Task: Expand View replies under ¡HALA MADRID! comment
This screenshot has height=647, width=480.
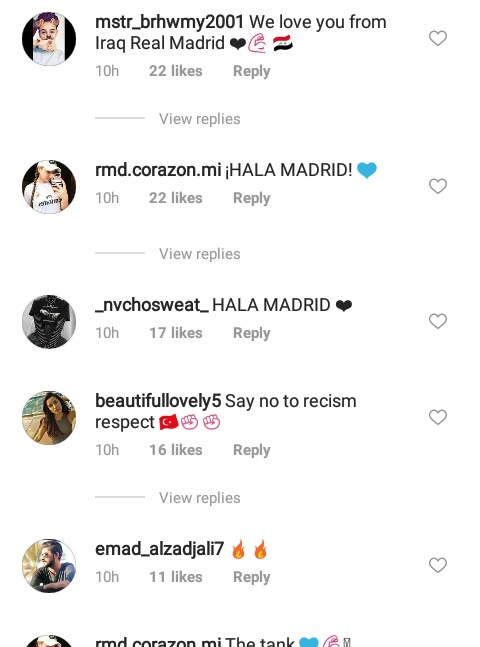Action: 200,254
